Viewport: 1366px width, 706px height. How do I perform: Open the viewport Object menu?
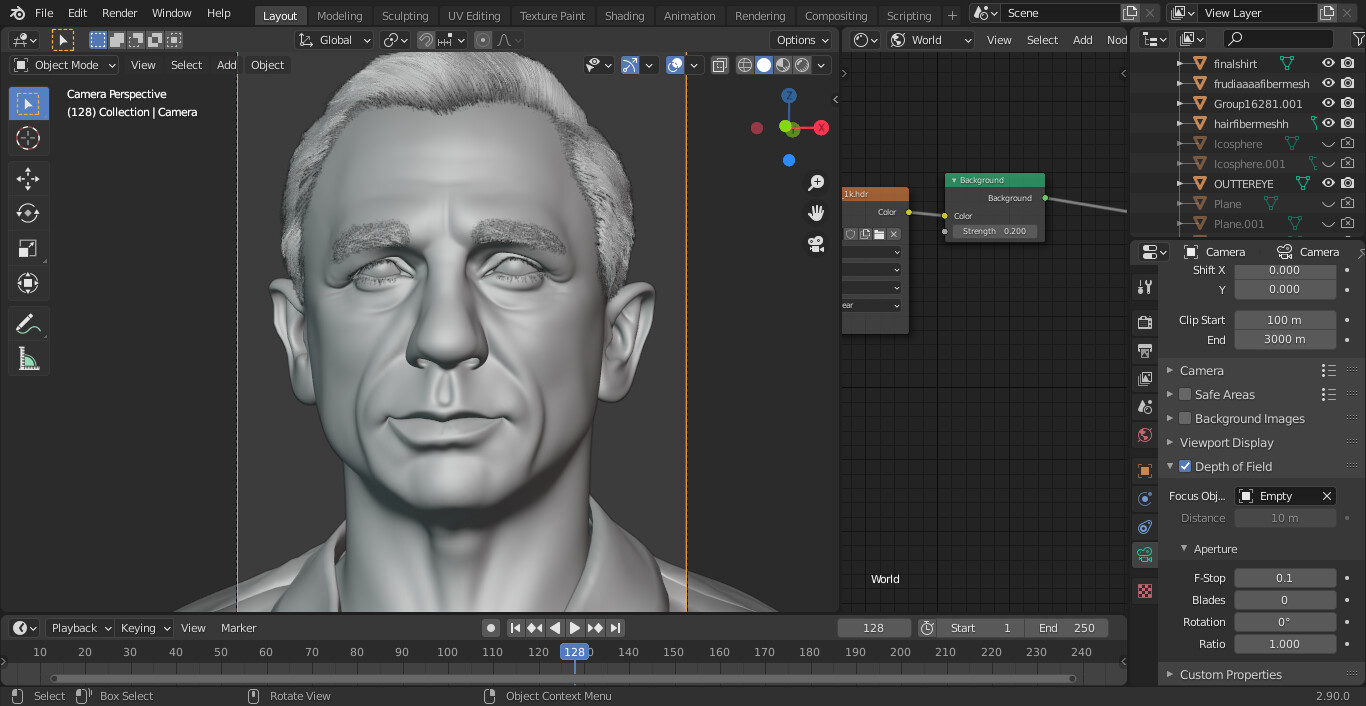(x=267, y=65)
